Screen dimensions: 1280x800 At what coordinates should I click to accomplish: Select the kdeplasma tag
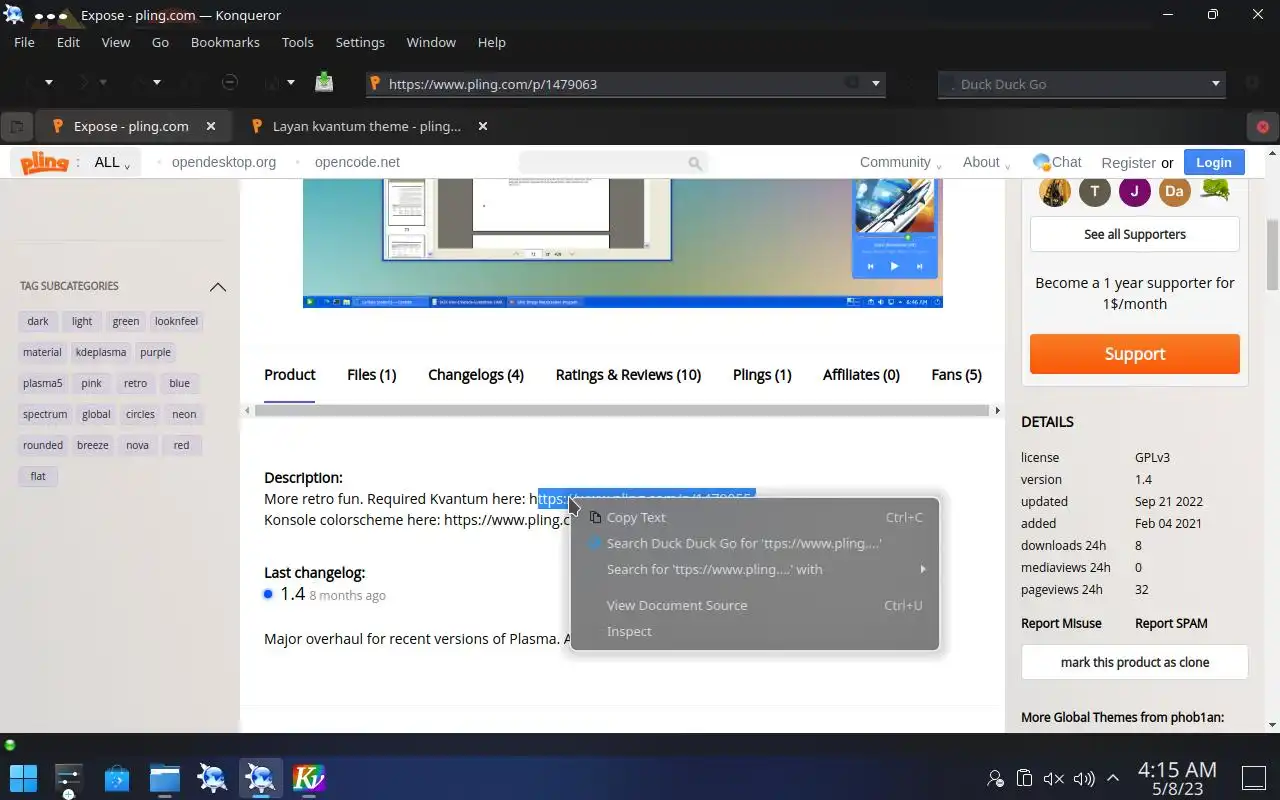point(101,352)
